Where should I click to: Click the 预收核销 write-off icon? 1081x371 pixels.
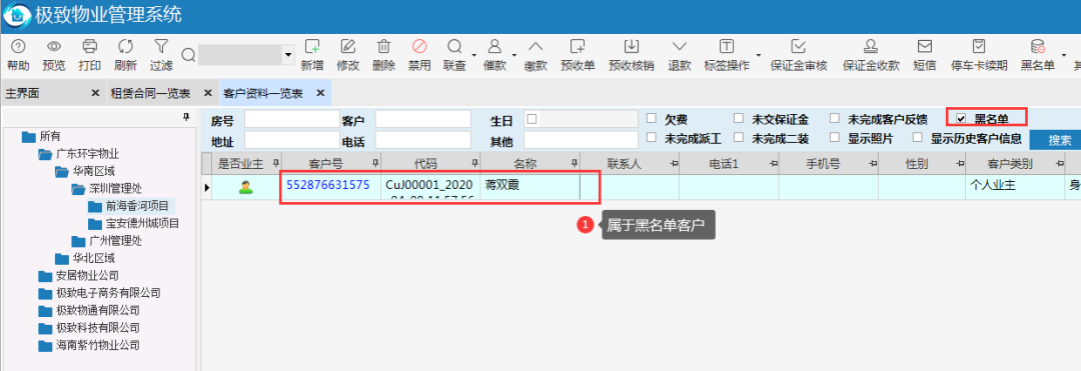coord(631,47)
